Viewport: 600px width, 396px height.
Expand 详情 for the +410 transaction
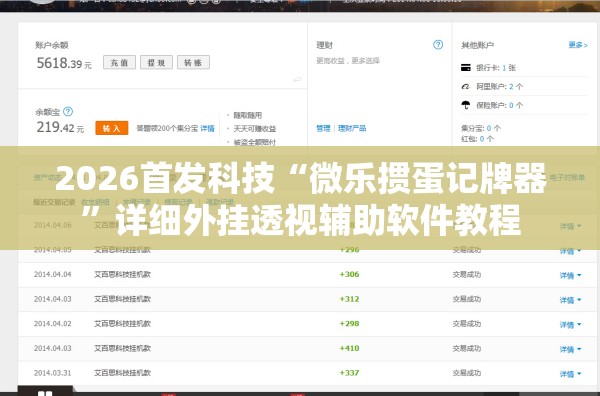[570, 349]
